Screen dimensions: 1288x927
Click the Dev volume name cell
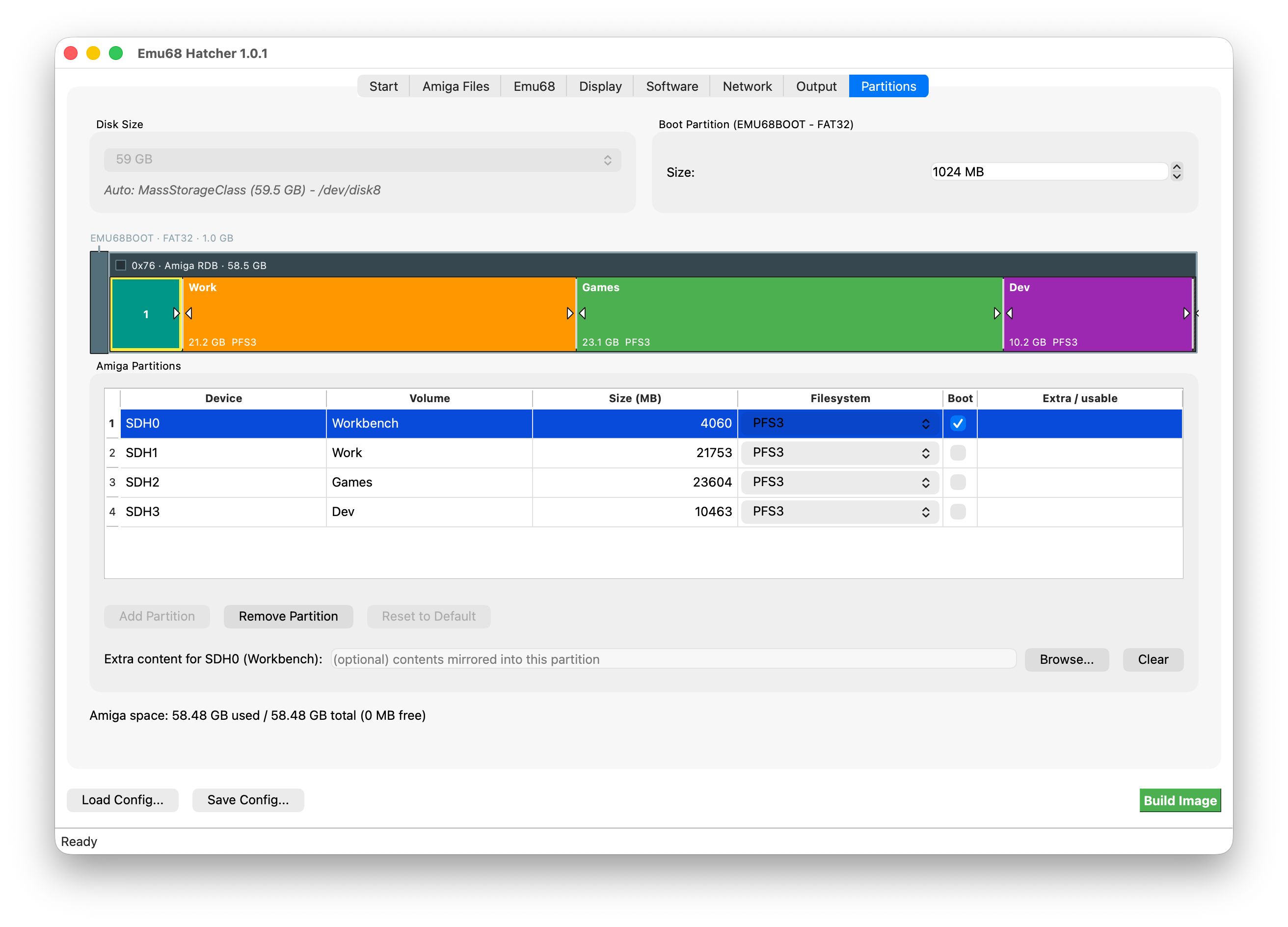click(429, 512)
